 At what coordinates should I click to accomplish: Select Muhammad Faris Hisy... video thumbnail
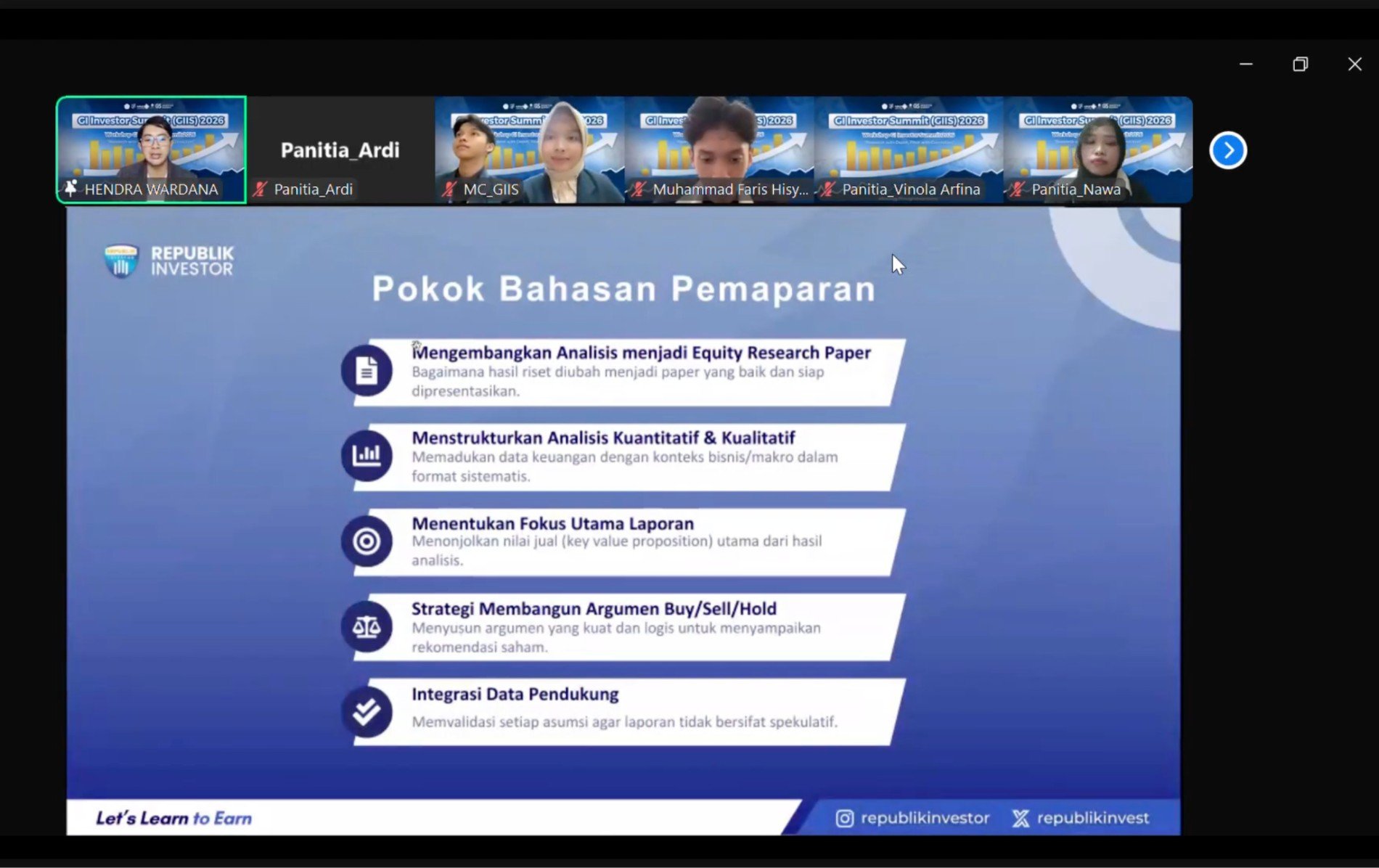[719, 150]
